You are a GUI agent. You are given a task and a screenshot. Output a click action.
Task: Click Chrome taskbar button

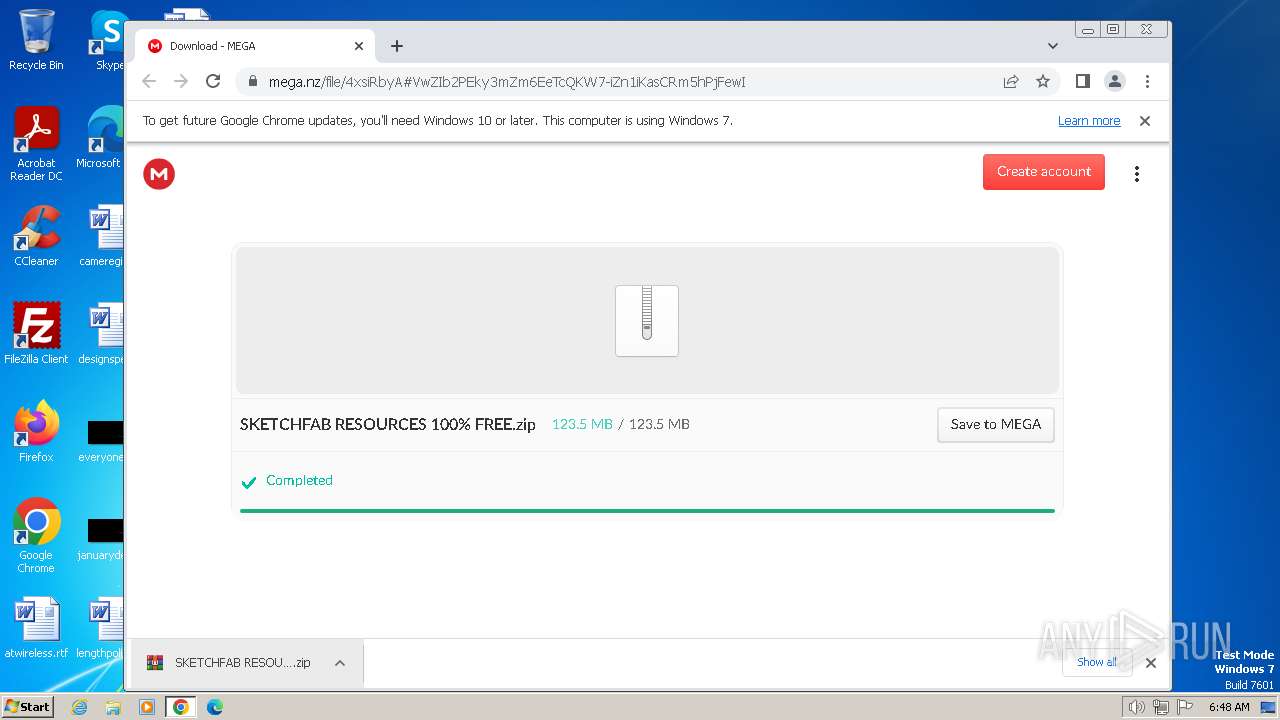[x=181, y=707]
